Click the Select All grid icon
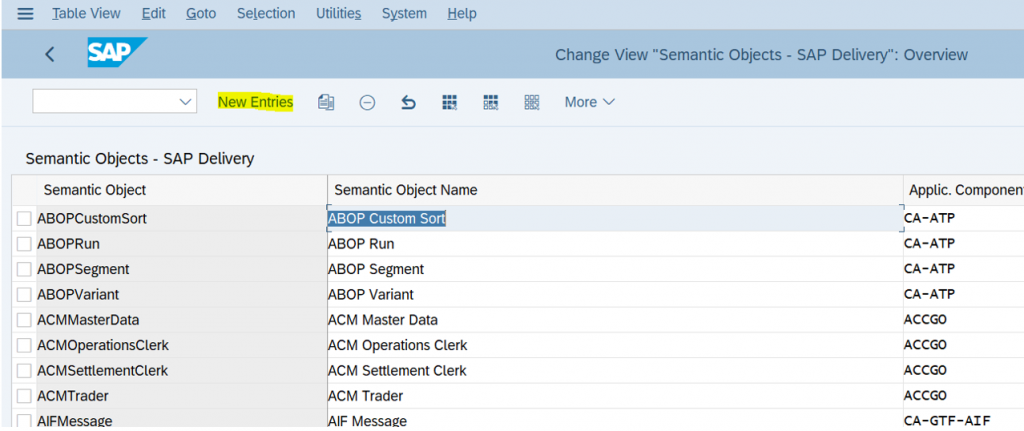 tap(449, 103)
